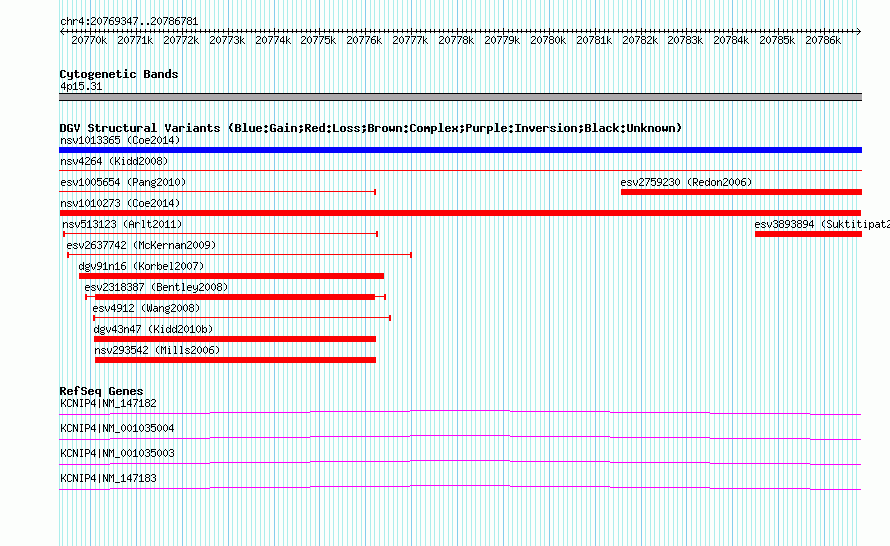Image resolution: width=890 pixels, height=546 pixels.
Task: Click the 20783k ruler tick label
Action: coord(686,40)
